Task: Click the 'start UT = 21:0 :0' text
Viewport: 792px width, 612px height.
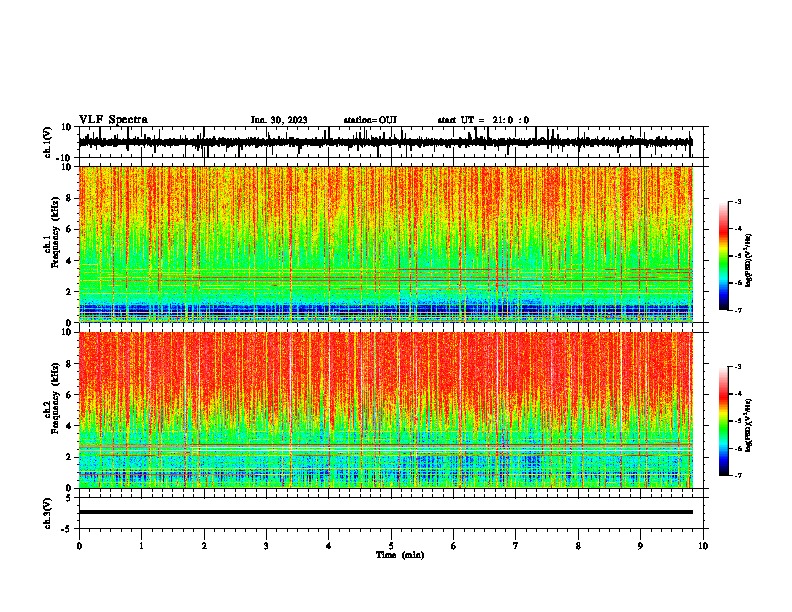Action: [x=483, y=120]
